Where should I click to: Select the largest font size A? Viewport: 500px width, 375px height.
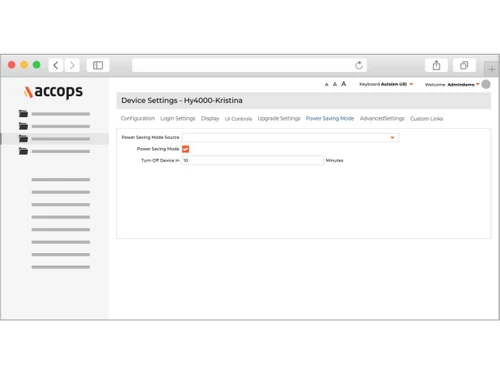(x=343, y=84)
